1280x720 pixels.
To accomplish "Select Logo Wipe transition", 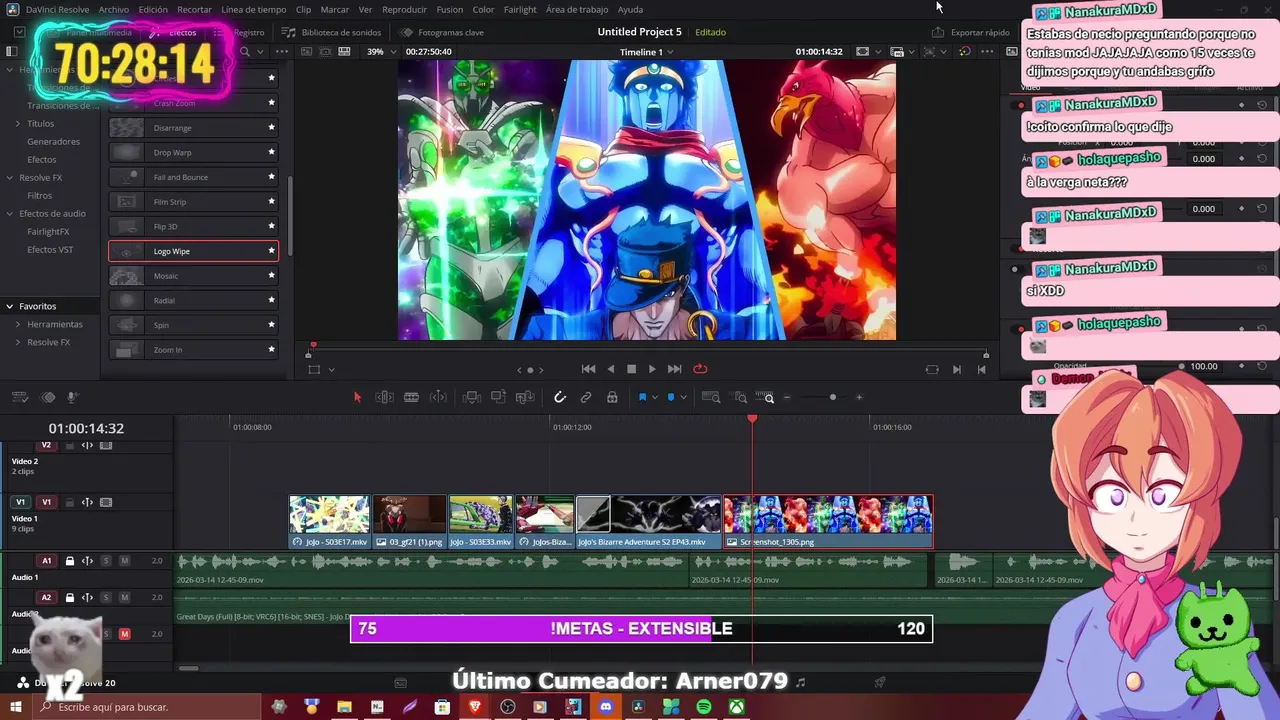I will (193, 251).
